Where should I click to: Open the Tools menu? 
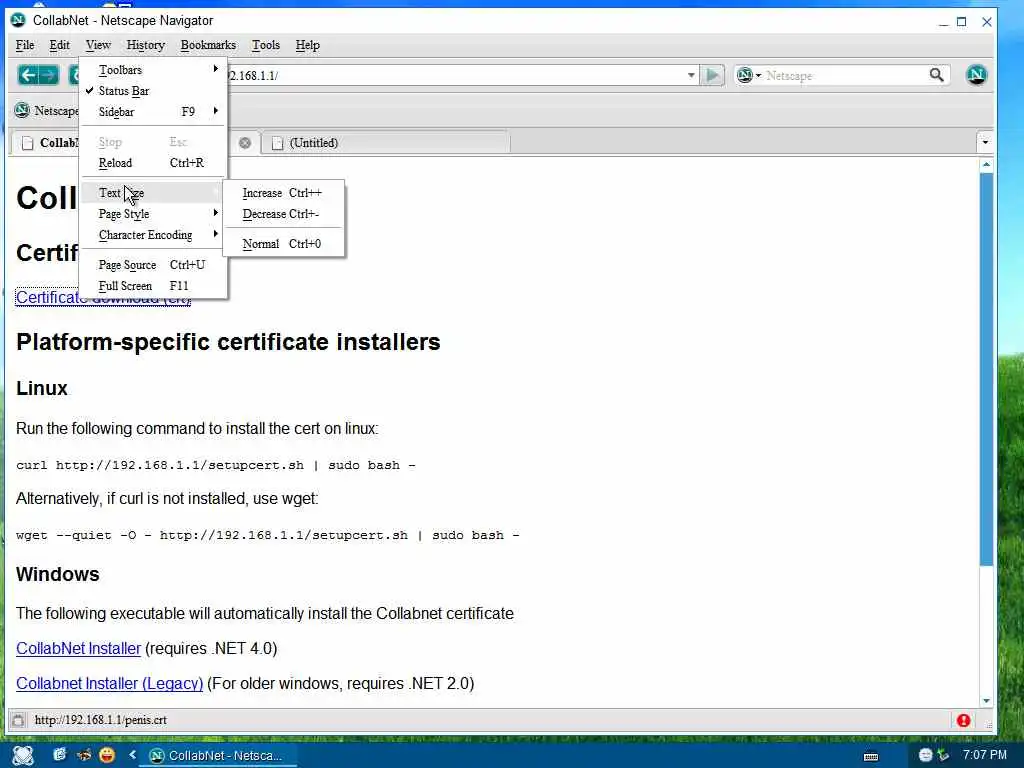[x=266, y=45]
